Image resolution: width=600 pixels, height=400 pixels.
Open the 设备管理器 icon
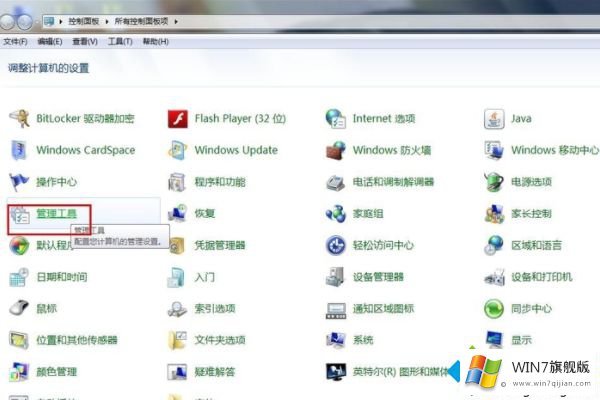tap(336, 277)
